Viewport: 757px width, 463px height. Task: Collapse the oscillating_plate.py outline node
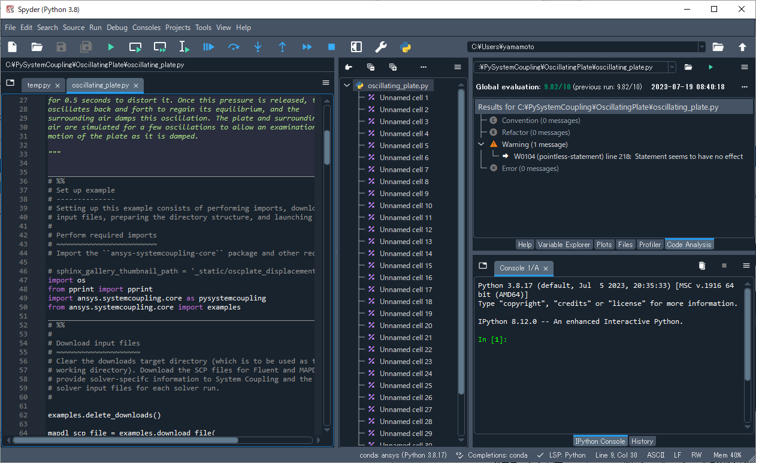tap(347, 86)
